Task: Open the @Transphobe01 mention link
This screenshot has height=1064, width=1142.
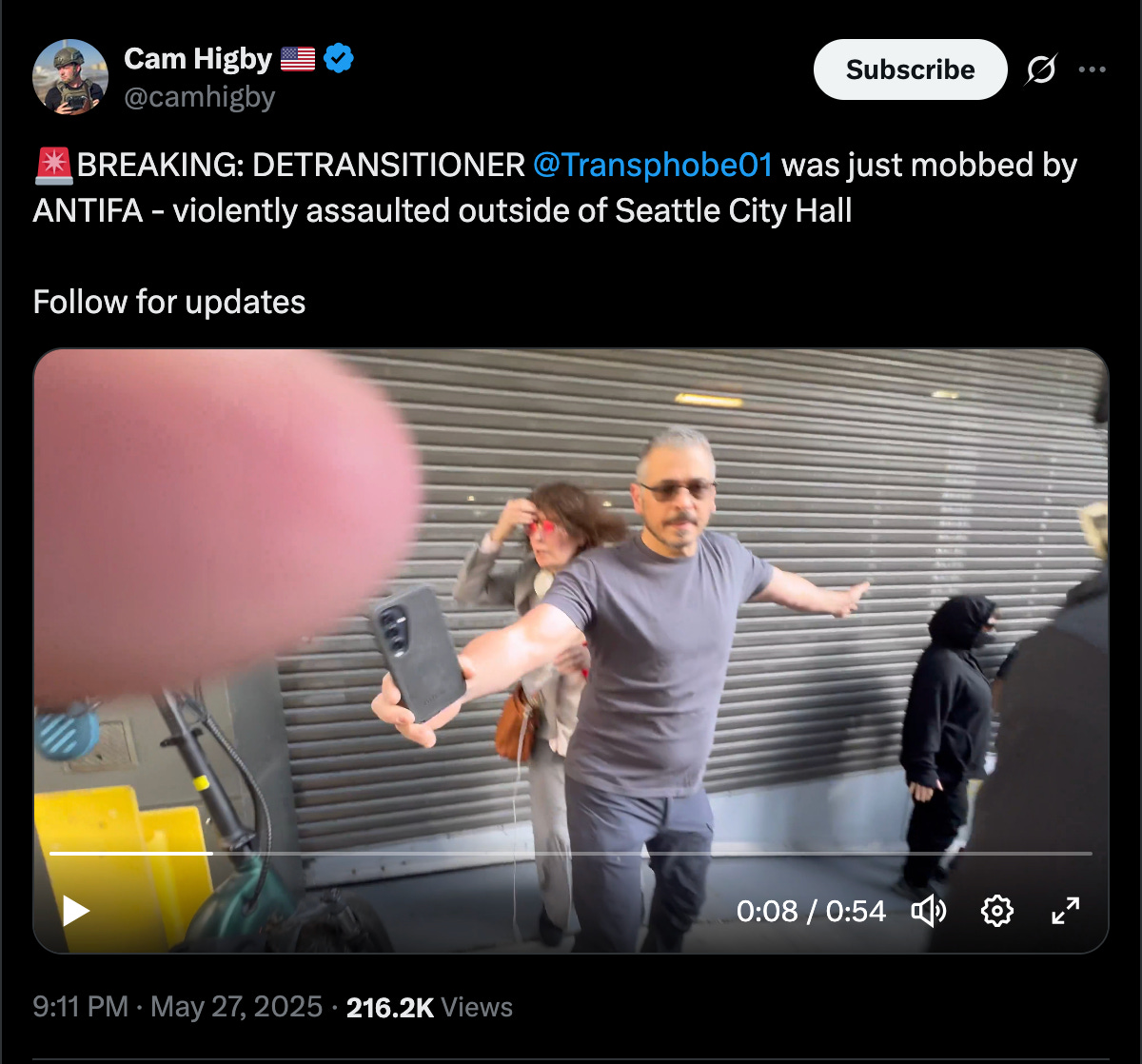Action: pos(653,165)
